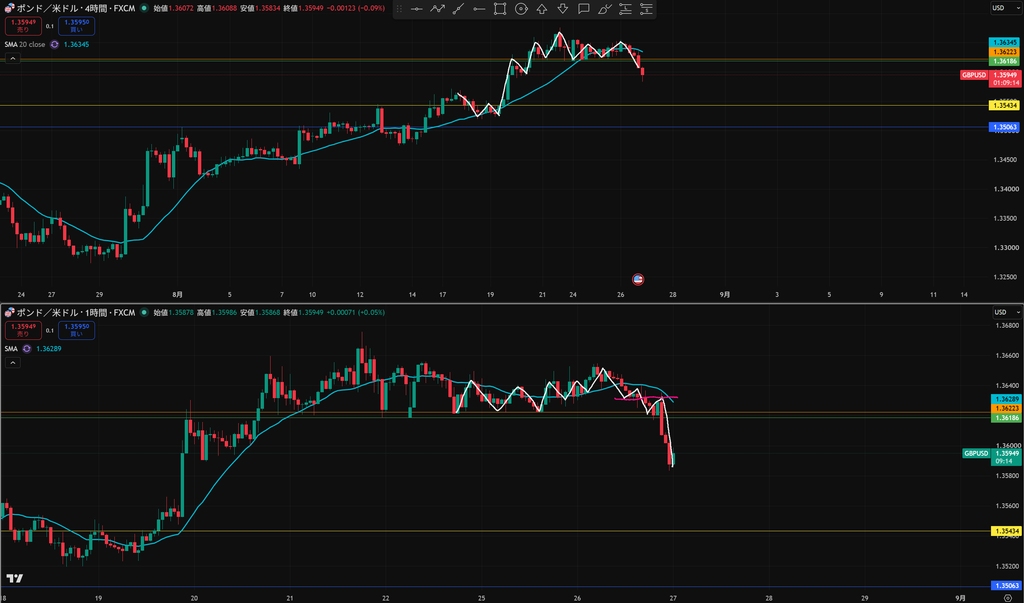Viewport: 1024px width, 603px height.
Task: Click lot size 0.1 on 4-hour chart
Action: pyautogui.click(x=50, y=26)
